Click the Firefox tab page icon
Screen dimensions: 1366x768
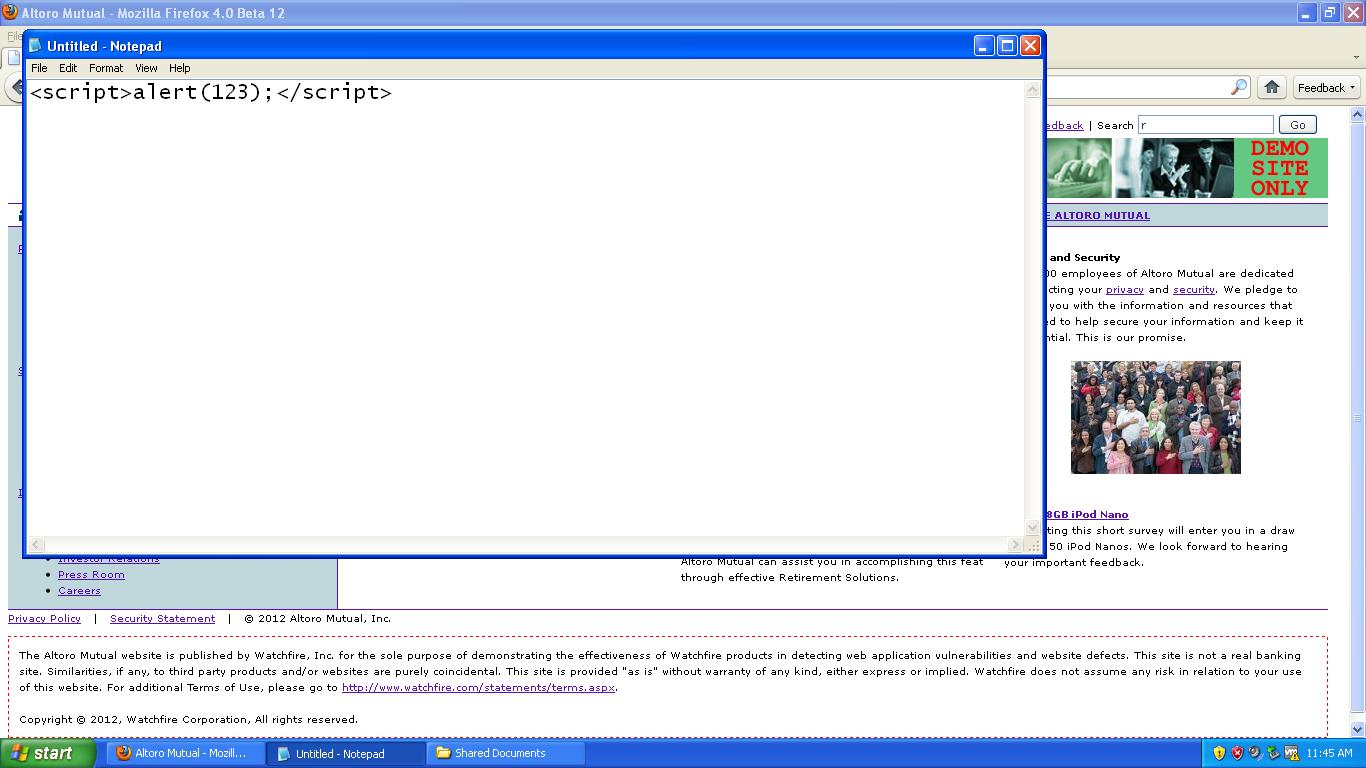tap(14, 57)
